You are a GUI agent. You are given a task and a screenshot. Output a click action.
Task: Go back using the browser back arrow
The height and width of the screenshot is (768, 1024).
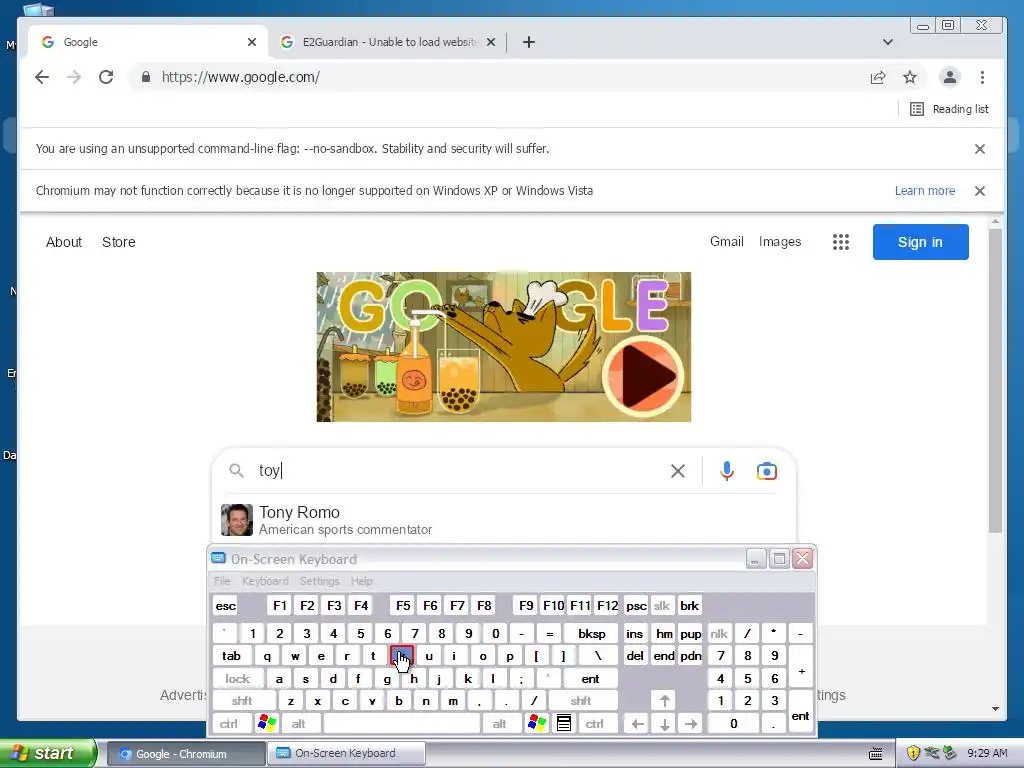(x=42, y=77)
